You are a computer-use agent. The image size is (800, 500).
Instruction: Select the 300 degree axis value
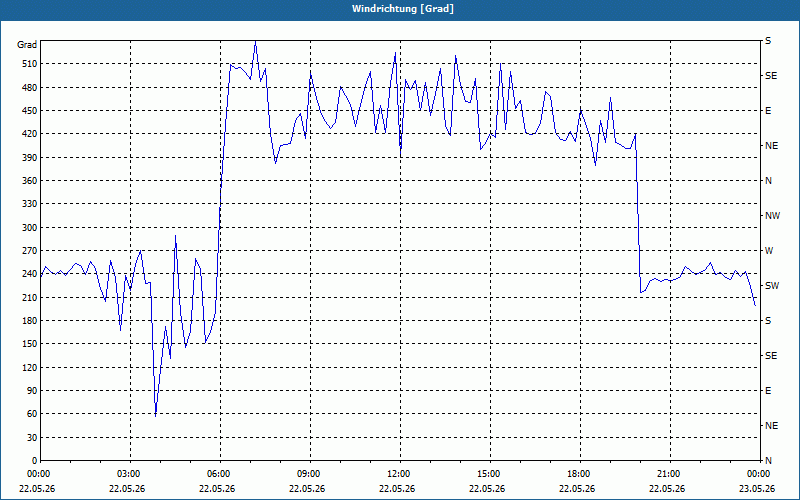30,228
